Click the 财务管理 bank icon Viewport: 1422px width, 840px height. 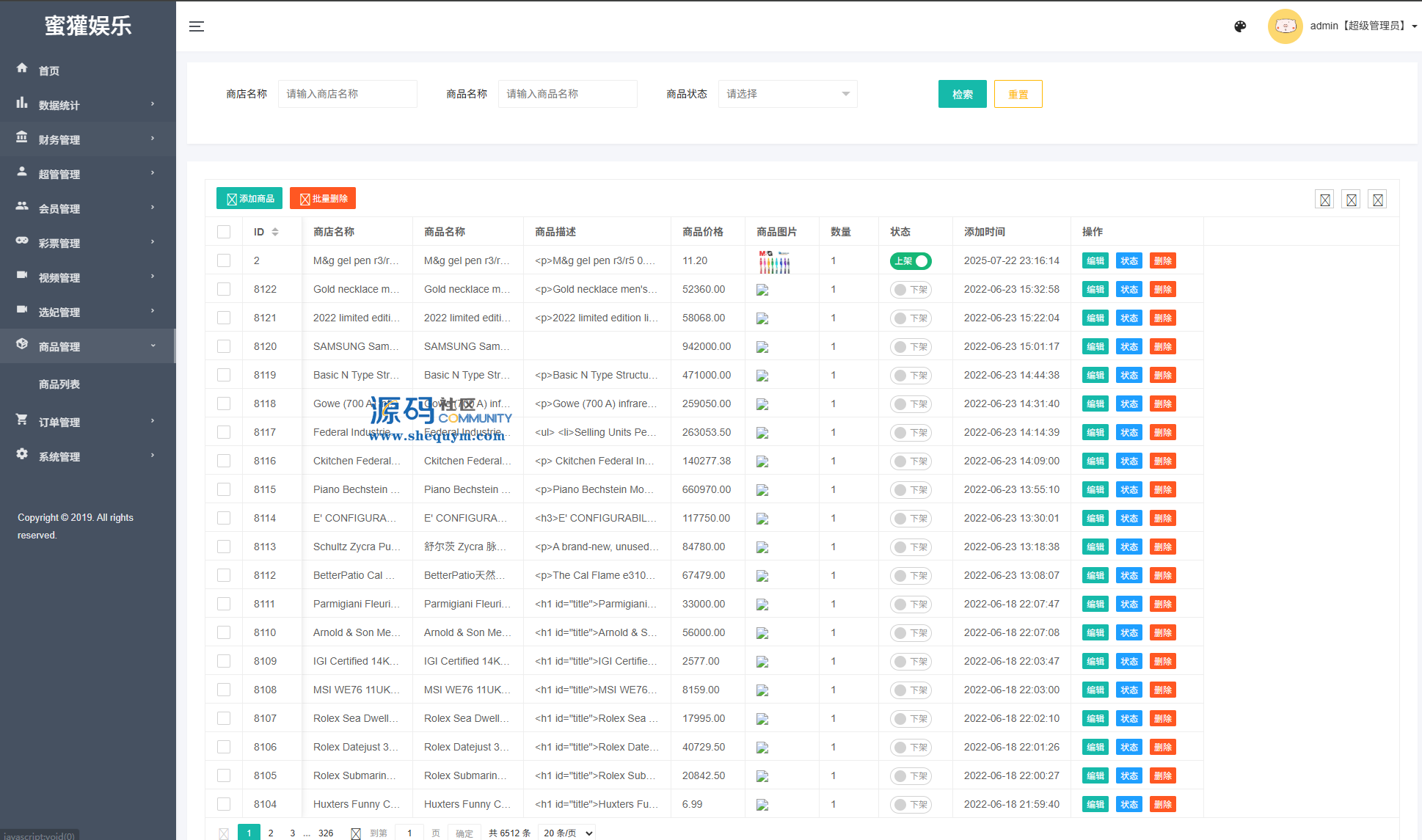pyautogui.click(x=22, y=137)
